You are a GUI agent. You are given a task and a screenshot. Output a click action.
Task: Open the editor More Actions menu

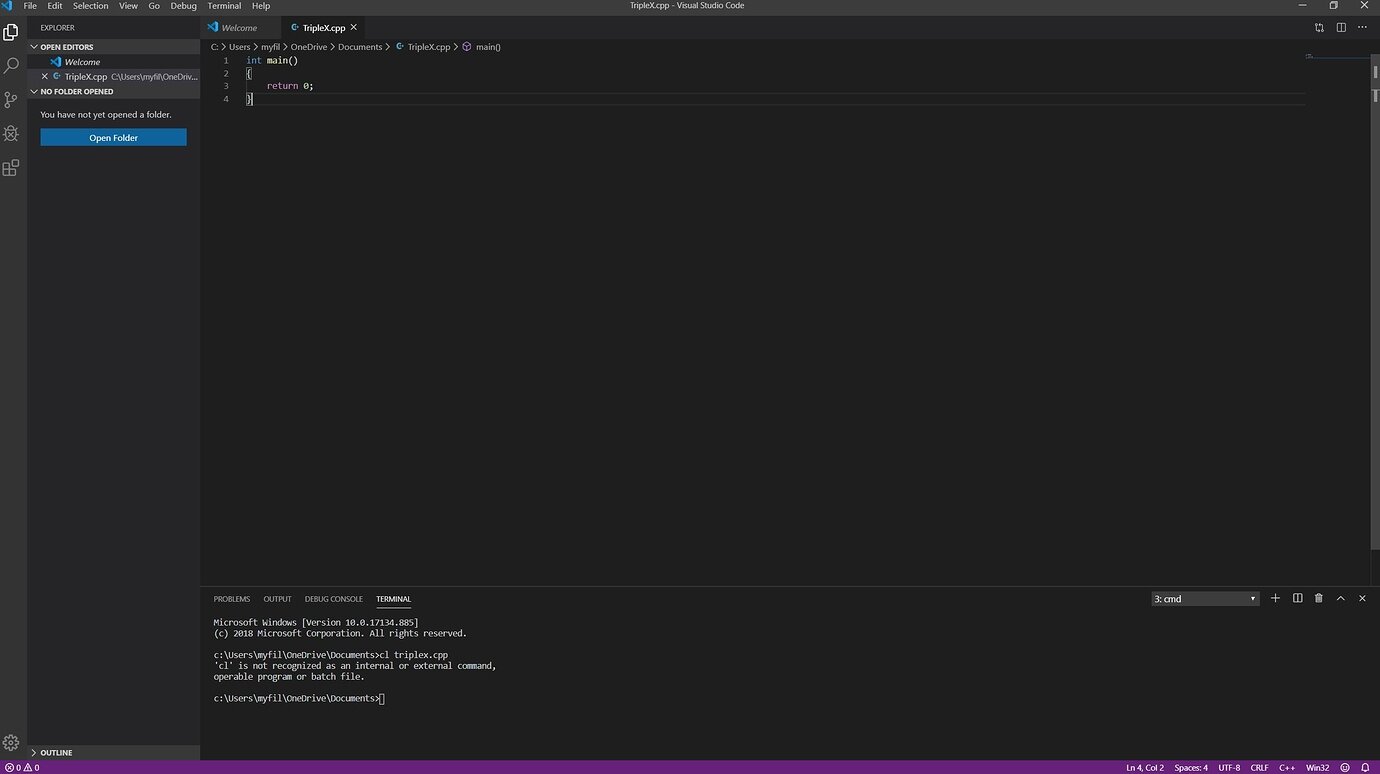(1363, 28)
